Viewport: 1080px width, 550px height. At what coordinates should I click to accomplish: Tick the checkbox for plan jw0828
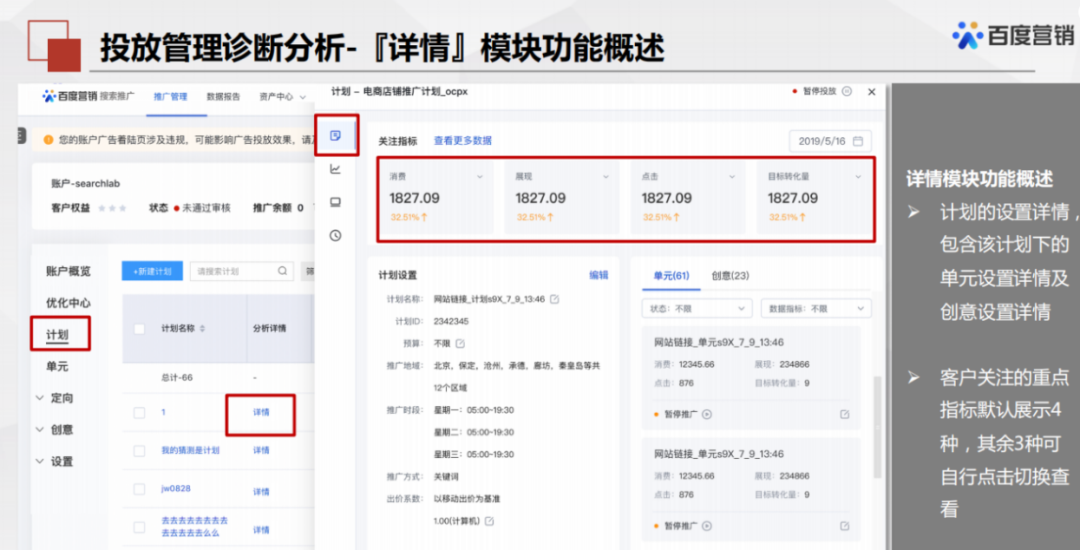(x=139, y=490)
